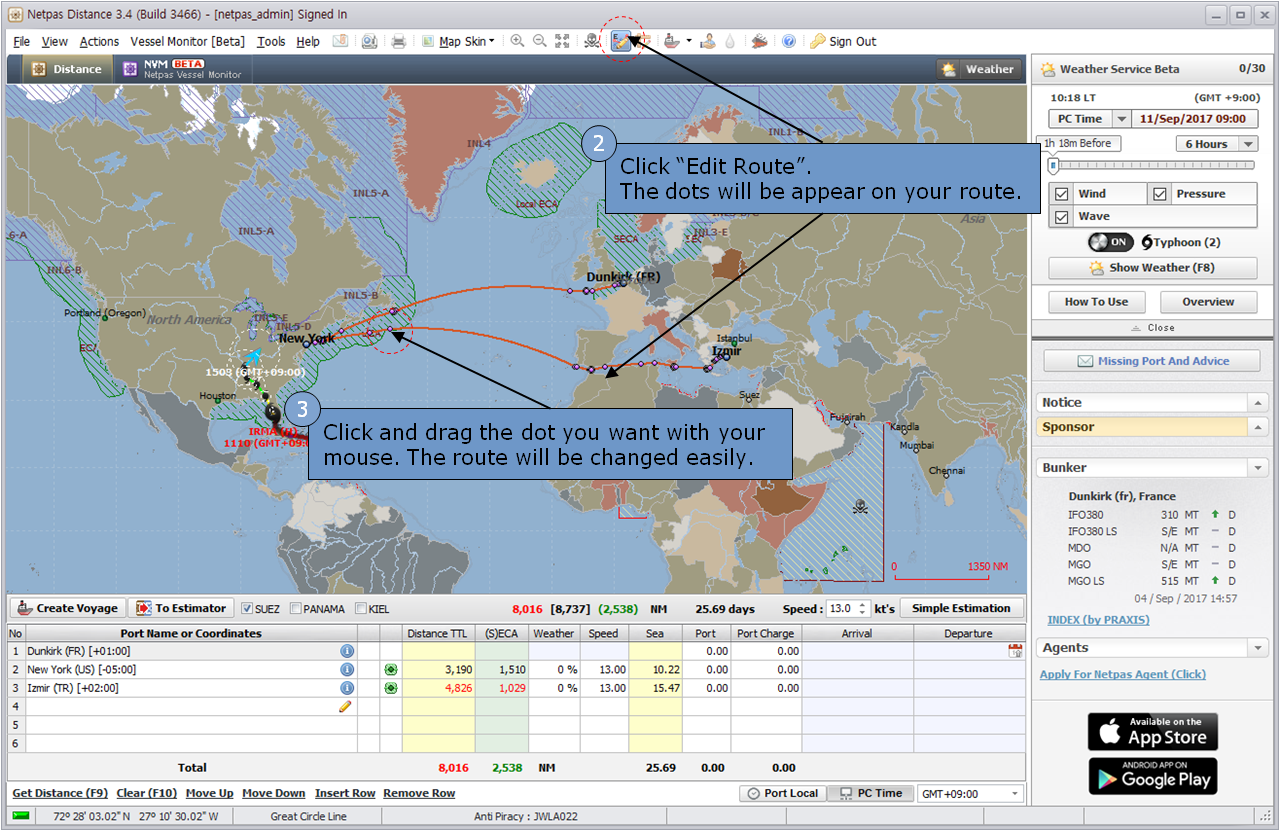Click the To Estimator button
Screen dimensions: 1280x831
click(181, 608)
